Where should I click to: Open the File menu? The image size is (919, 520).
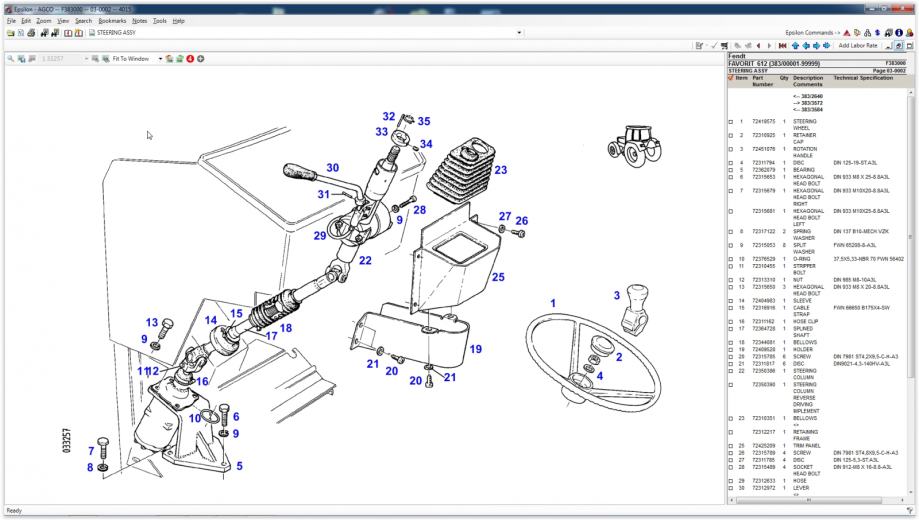11,21
